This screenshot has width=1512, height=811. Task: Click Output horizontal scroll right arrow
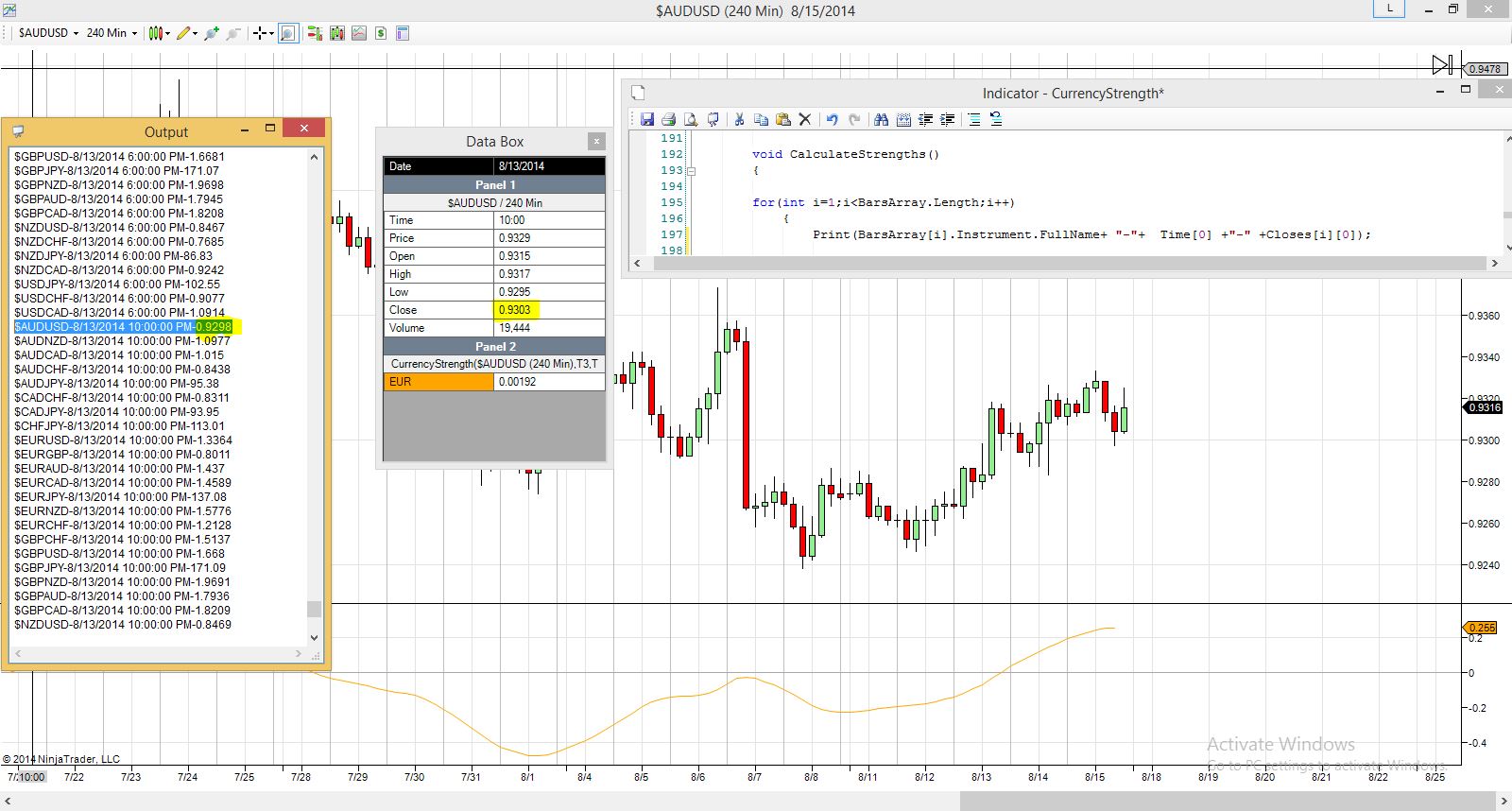click(x=299, y=653)
